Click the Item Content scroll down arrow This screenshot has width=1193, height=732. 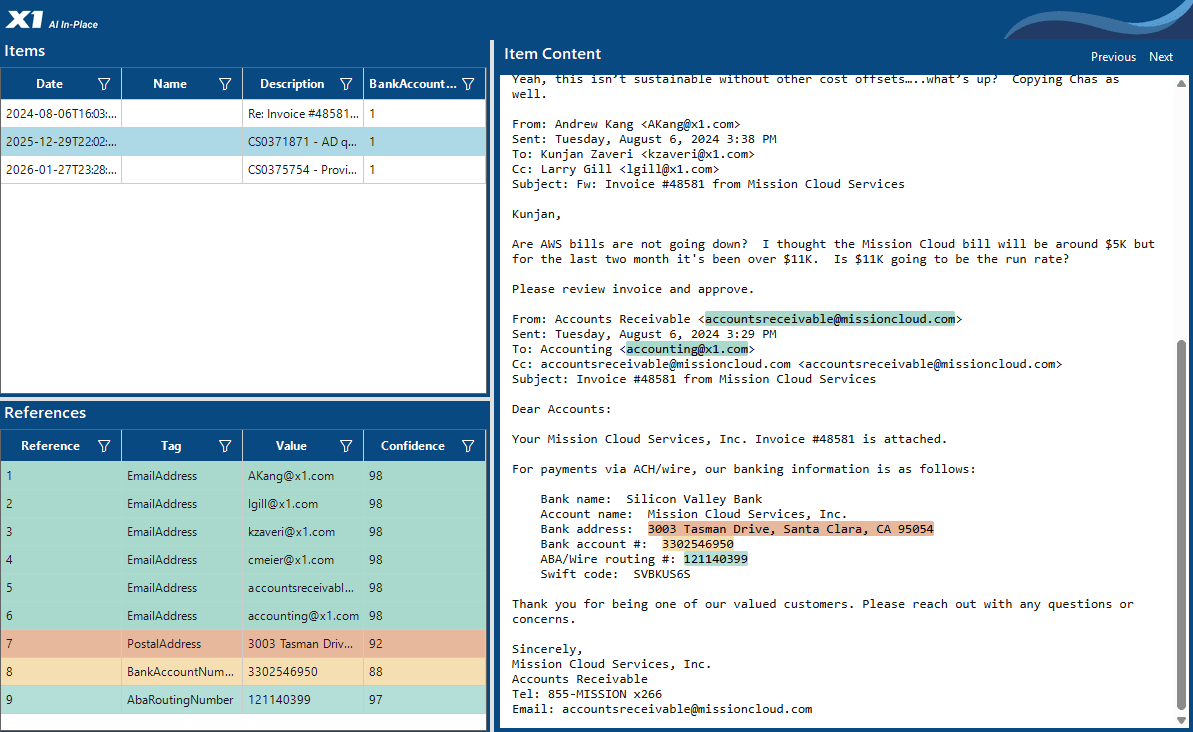click(x=1180, y=720)
